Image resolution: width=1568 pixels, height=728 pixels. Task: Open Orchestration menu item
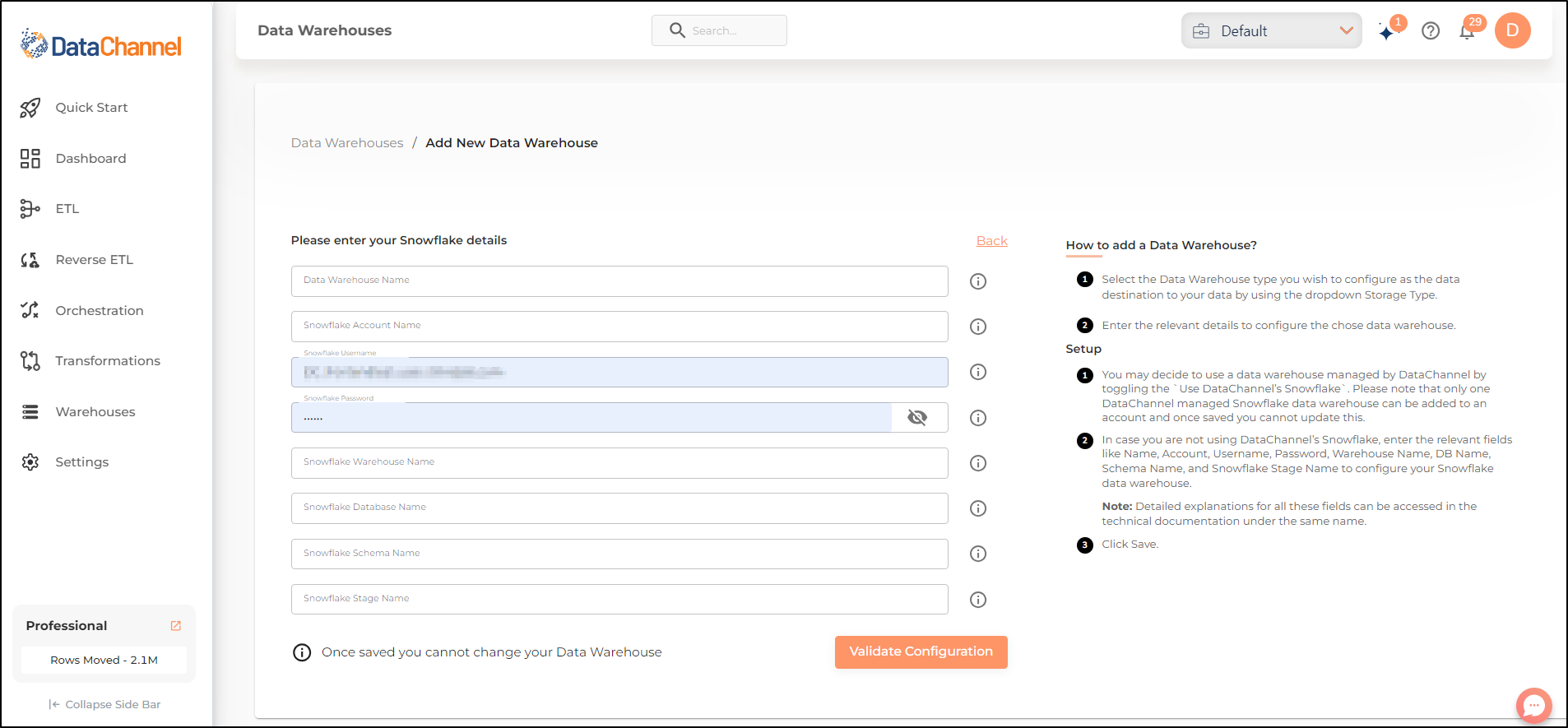tap(100, 311)
